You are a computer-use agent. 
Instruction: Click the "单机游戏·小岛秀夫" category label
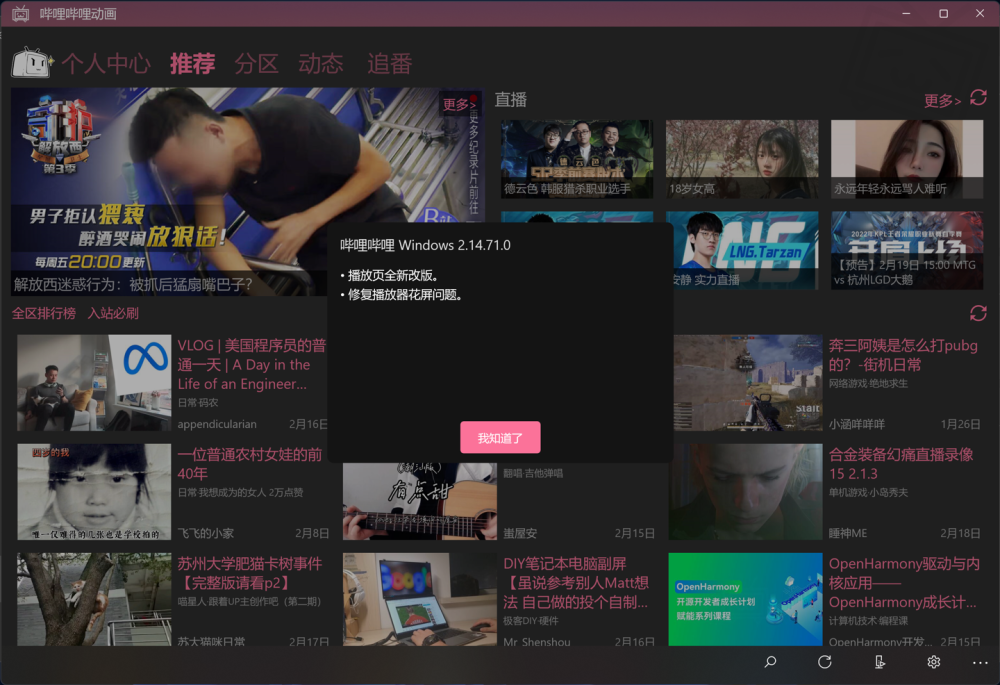[868, 492]
